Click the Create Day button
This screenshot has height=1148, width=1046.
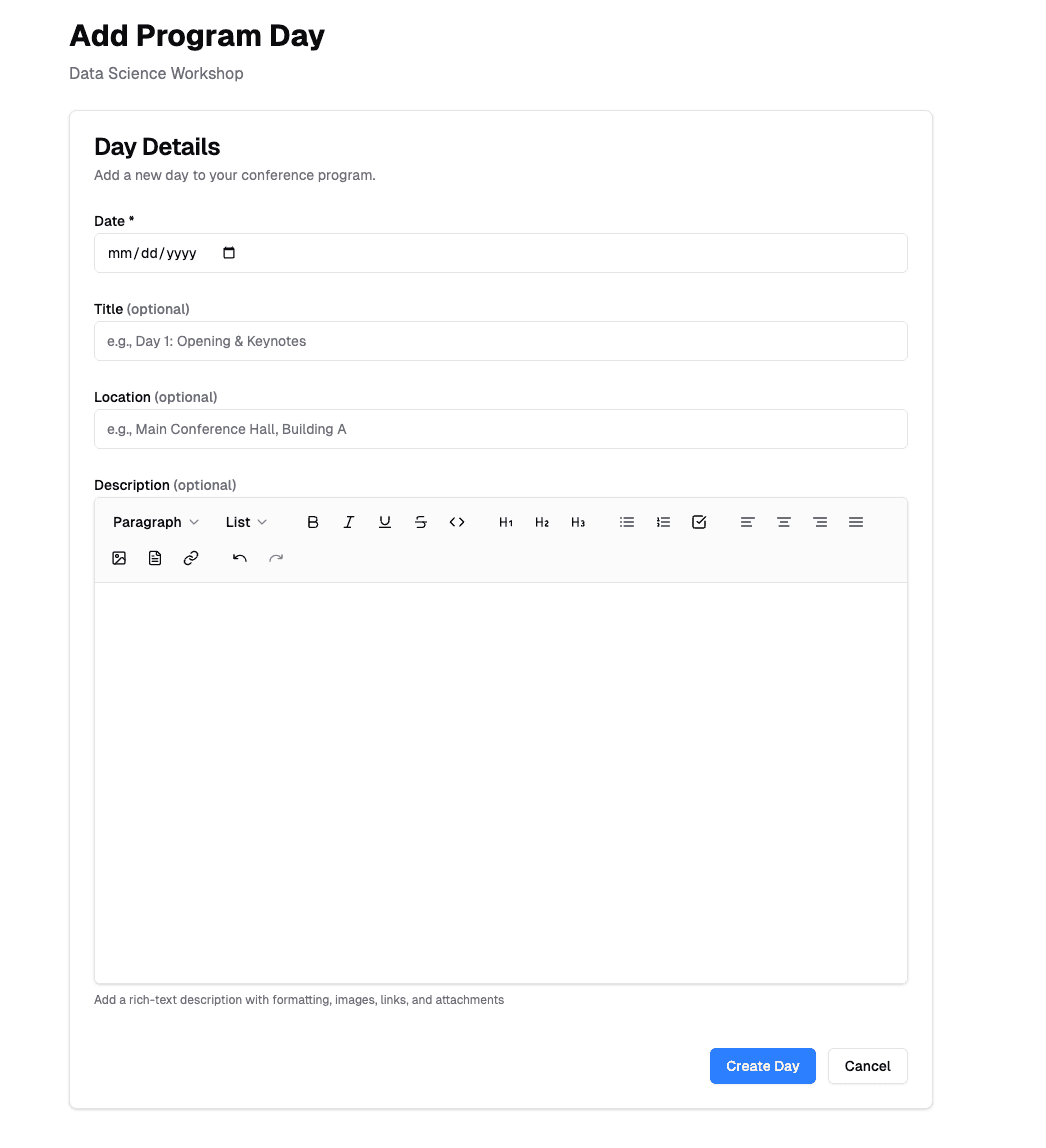[762, 1066]
